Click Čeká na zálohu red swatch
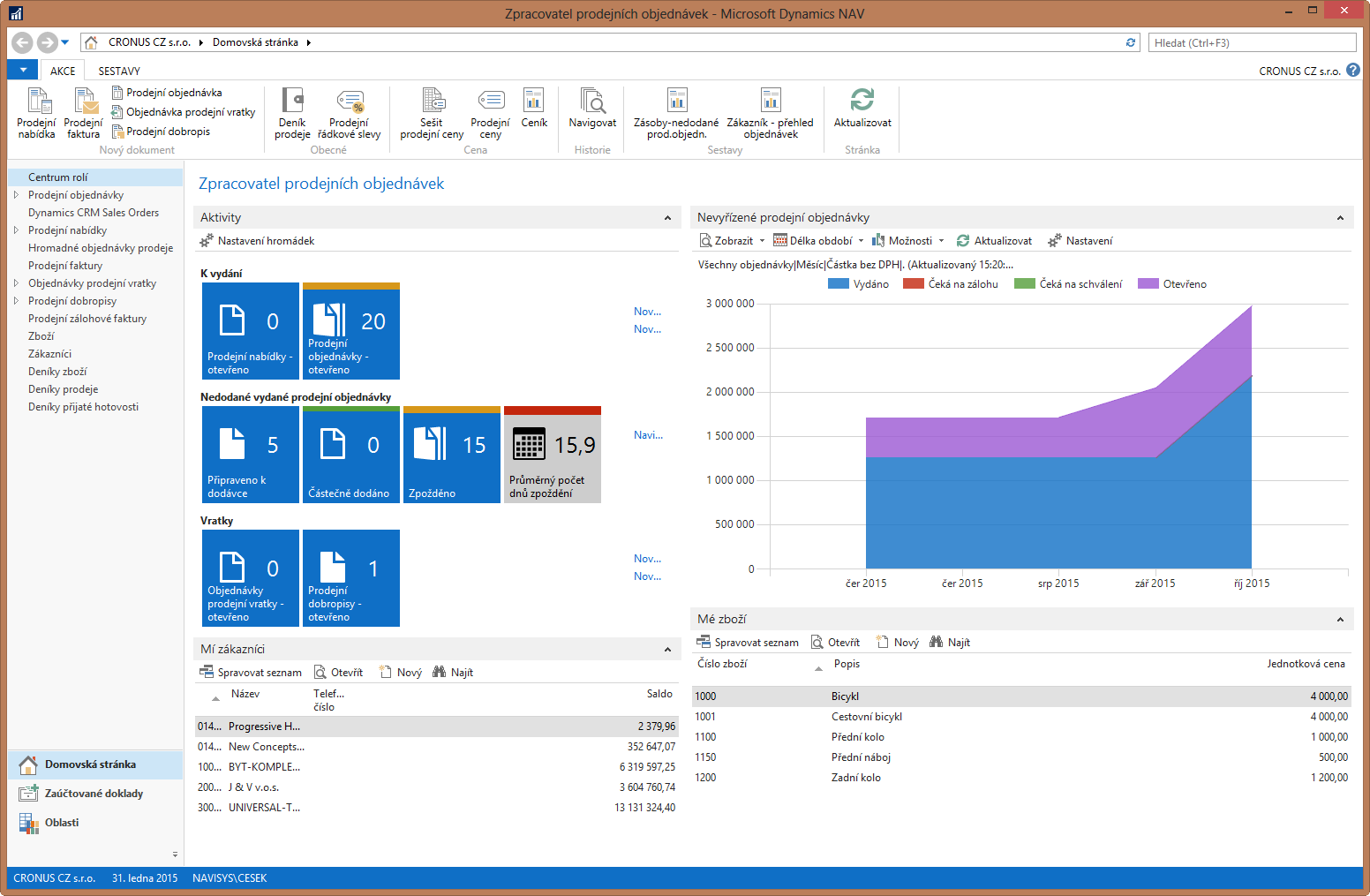The width and height of the screenshot is (1370, 896). tap(914, 284)
